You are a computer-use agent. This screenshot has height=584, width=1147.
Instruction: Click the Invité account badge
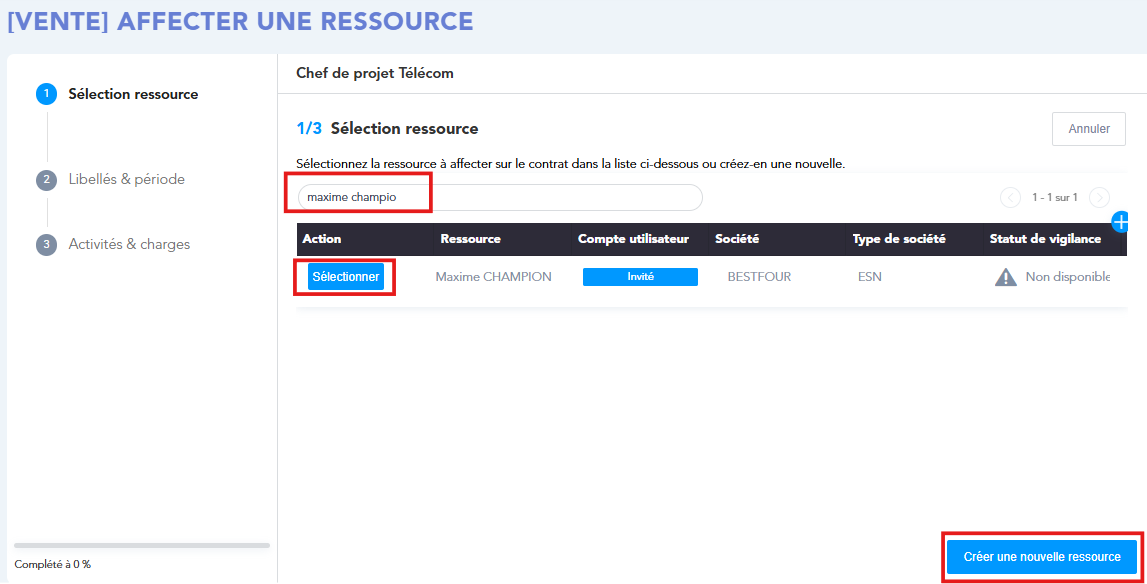640,277
